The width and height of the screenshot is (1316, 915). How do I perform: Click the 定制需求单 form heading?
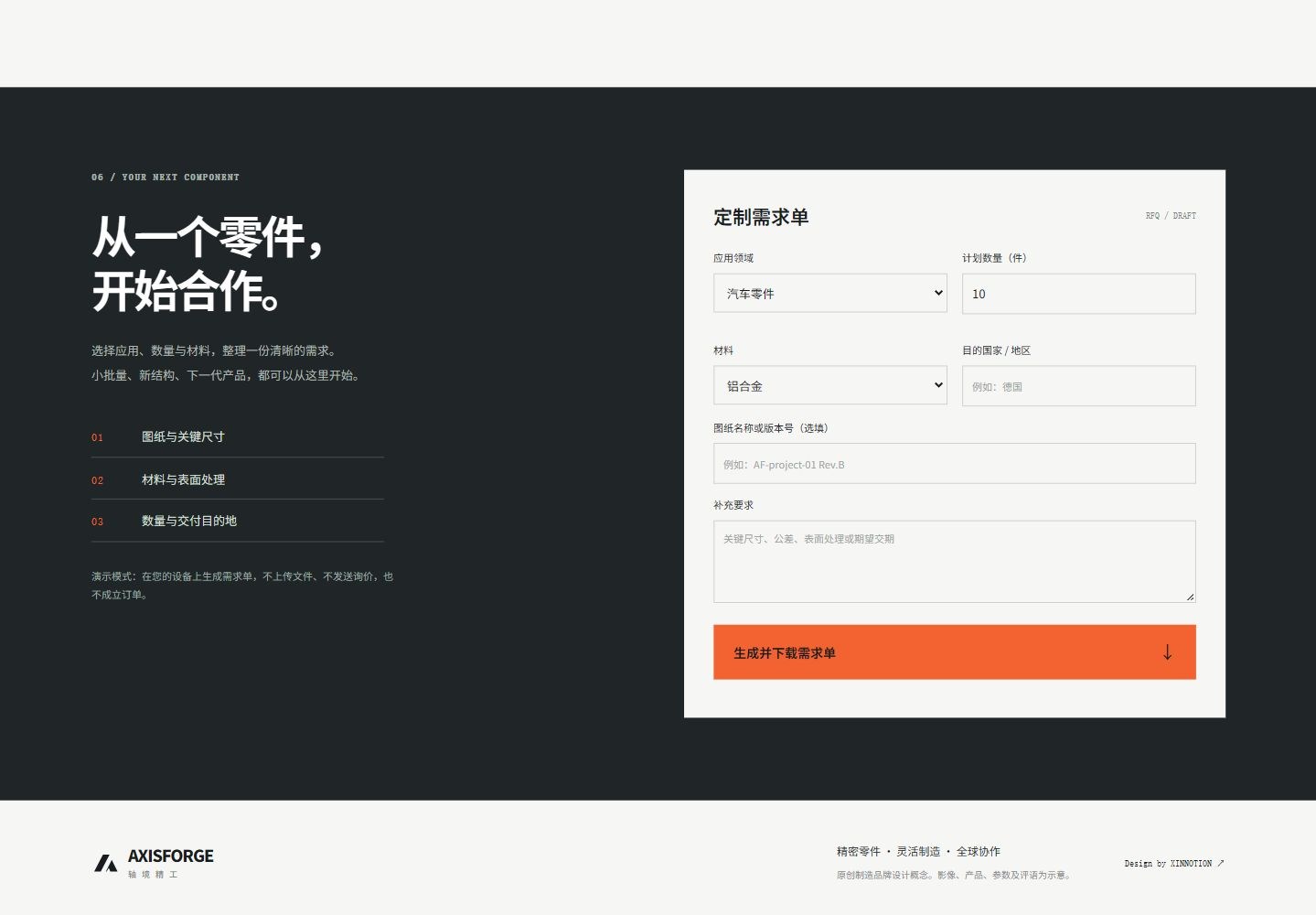[x=761, y=217]
